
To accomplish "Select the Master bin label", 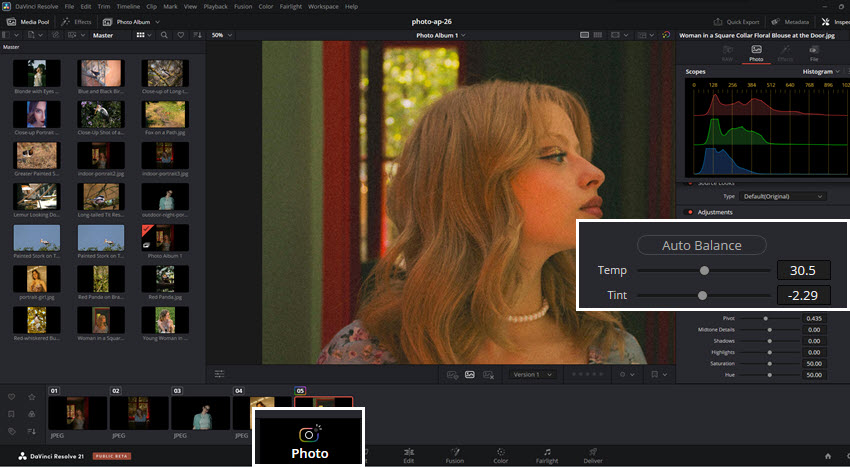I will click(102, 35).
